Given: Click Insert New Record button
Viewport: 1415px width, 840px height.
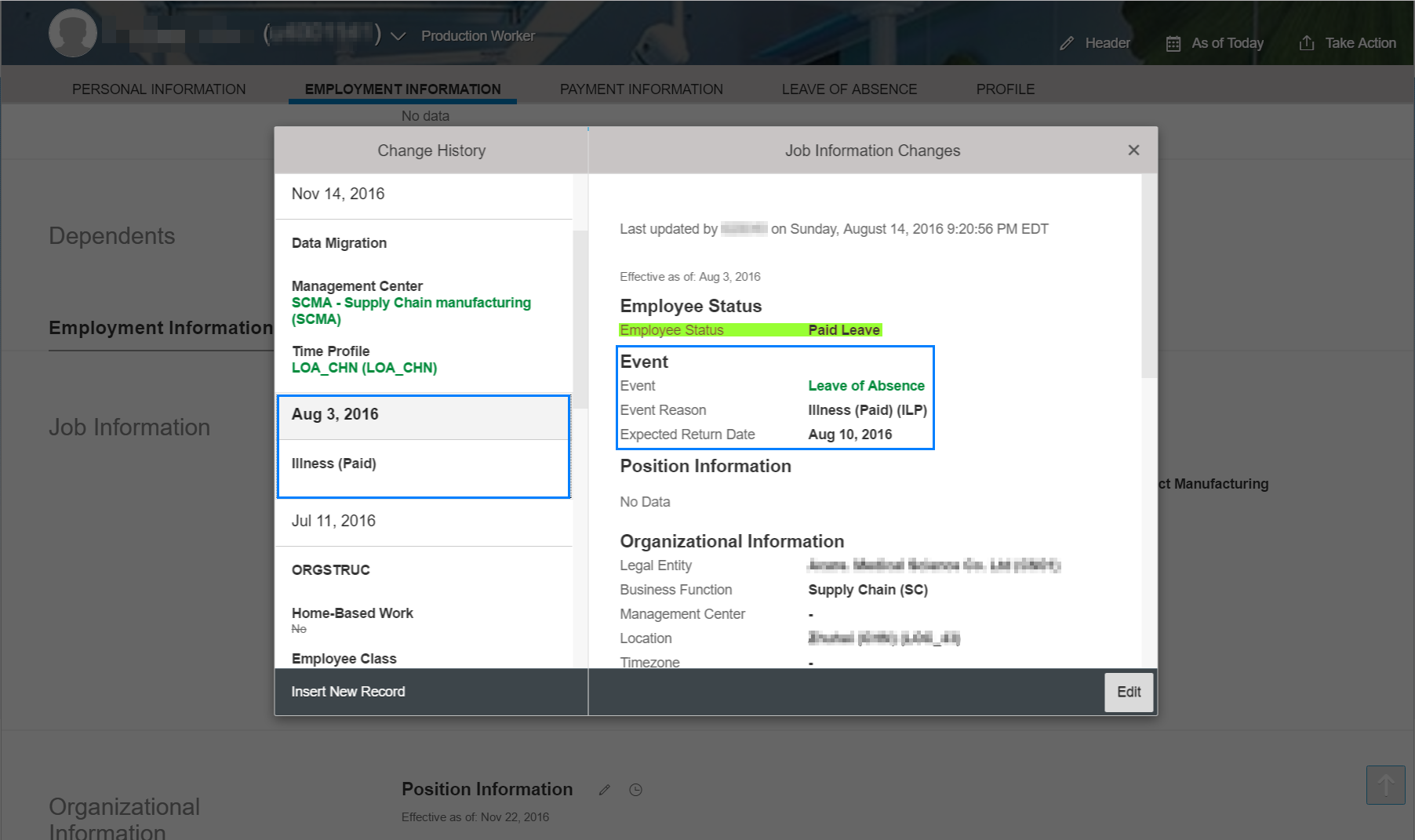Looking at the screenshot, I should (348, 692).
